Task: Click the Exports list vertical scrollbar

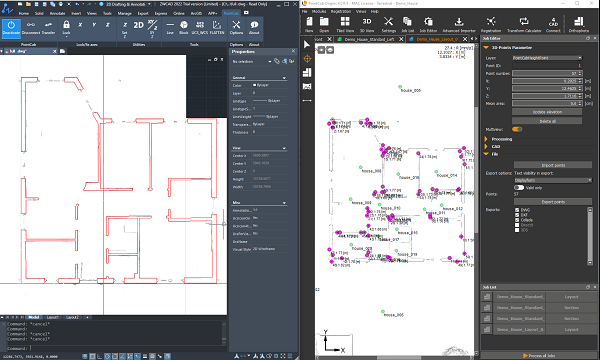Action: coord(590,236)
